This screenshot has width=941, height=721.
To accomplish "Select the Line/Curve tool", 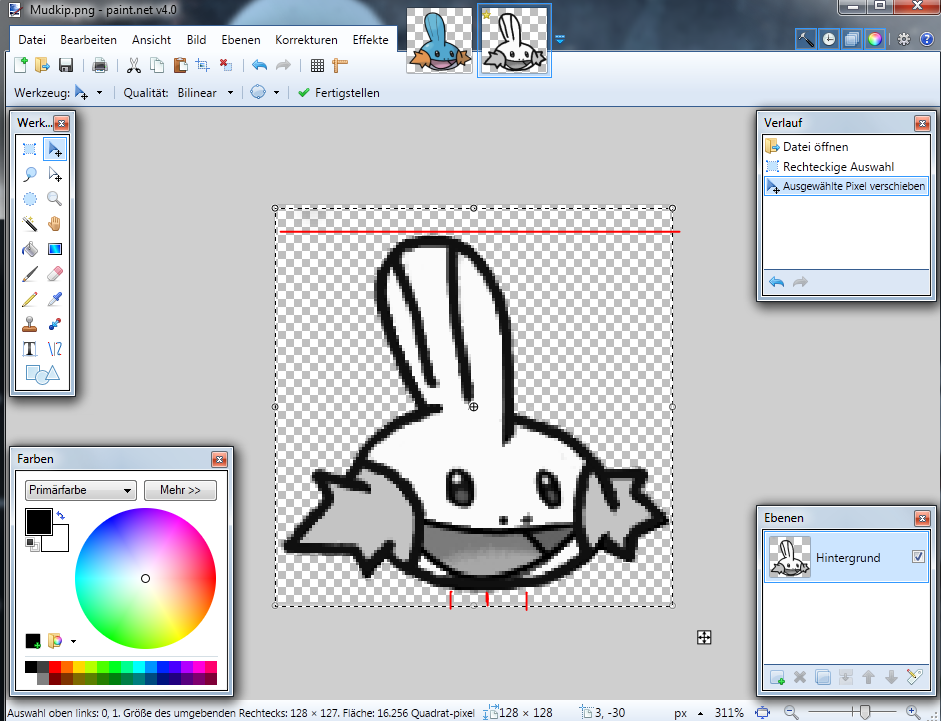I will pos(55,349).
